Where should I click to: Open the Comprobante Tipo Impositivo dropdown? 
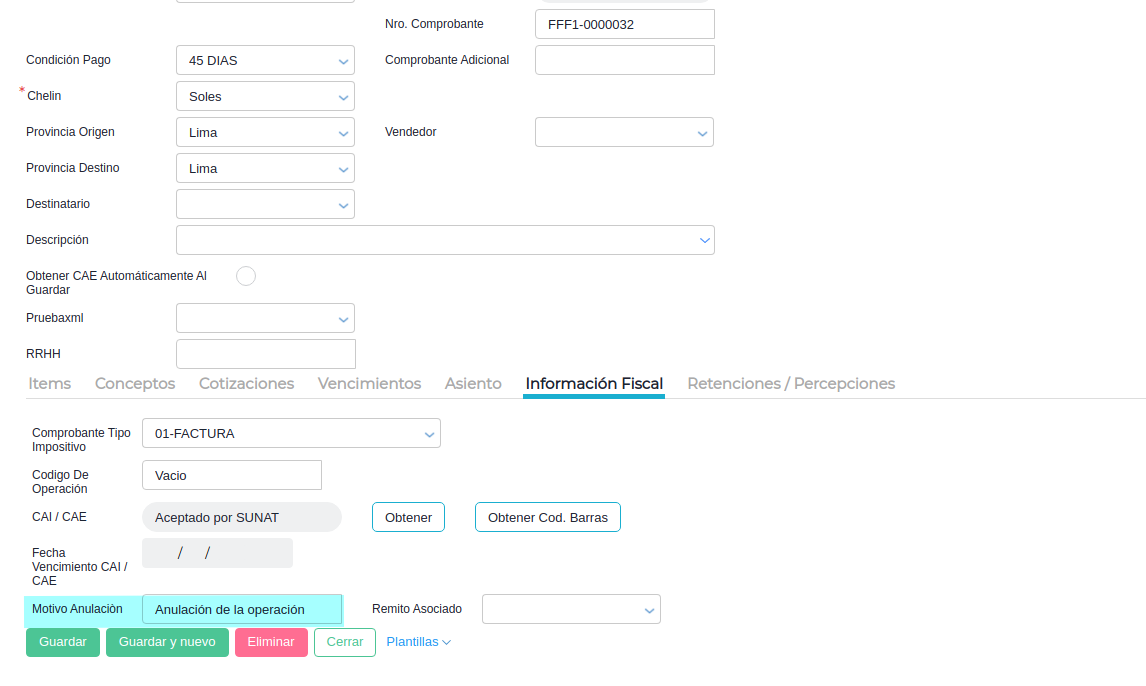291,433
